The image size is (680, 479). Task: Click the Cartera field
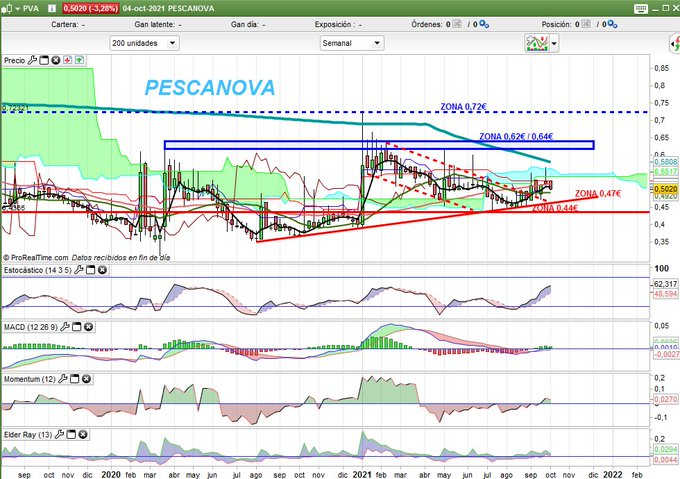coord(68,25)
